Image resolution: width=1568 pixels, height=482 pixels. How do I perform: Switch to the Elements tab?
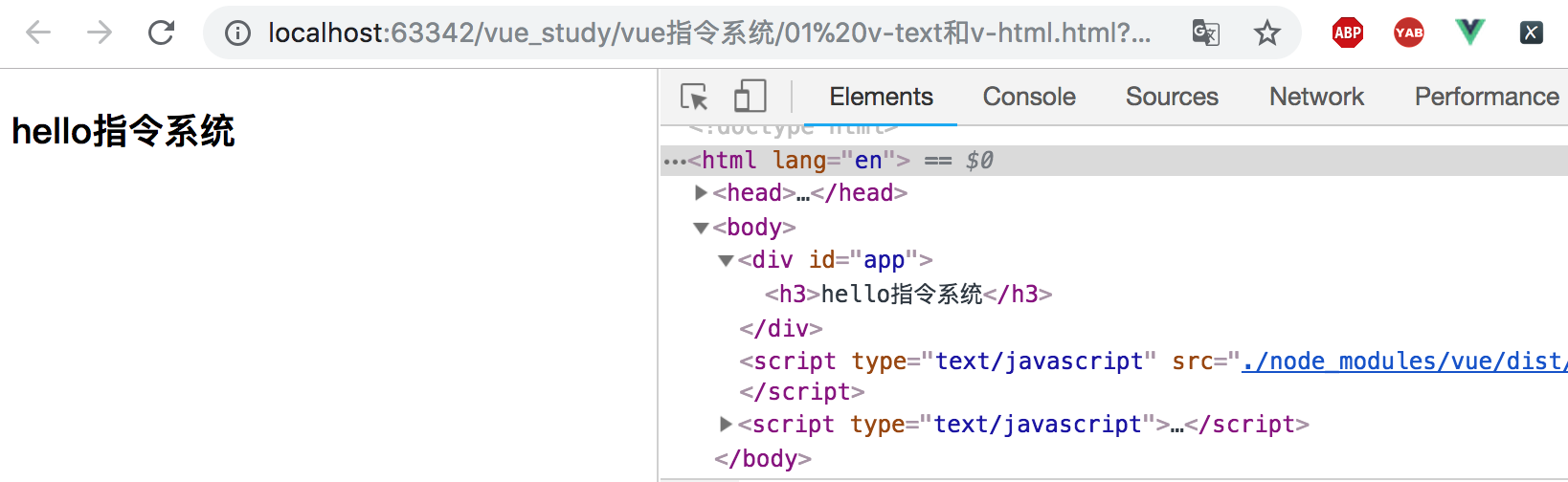(x=881, y=97)
